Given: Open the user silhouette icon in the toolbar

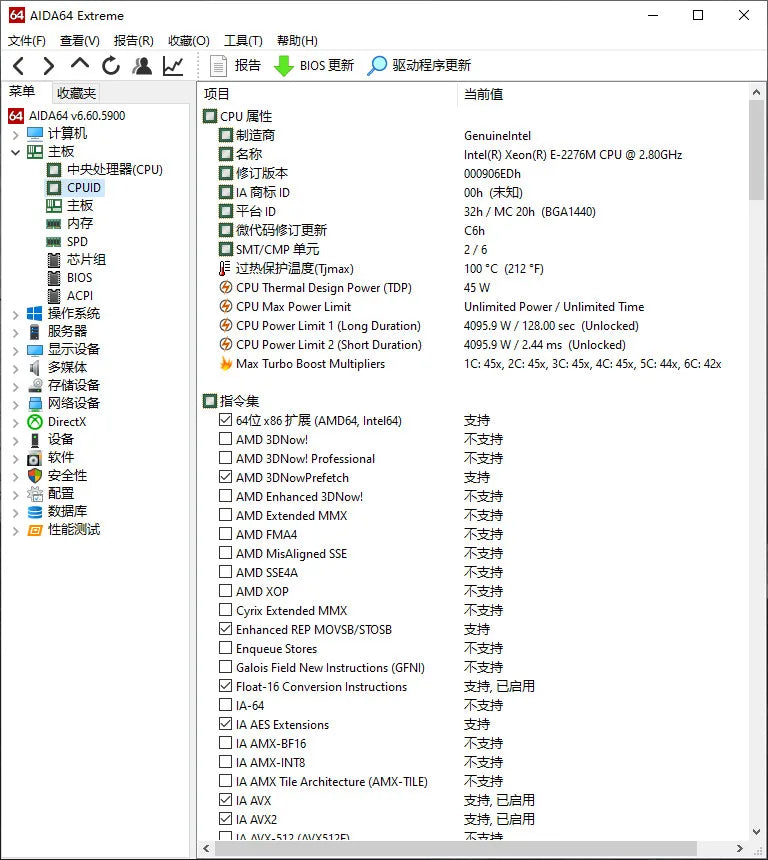Looking at the screenshot, I should click(142, 66).
